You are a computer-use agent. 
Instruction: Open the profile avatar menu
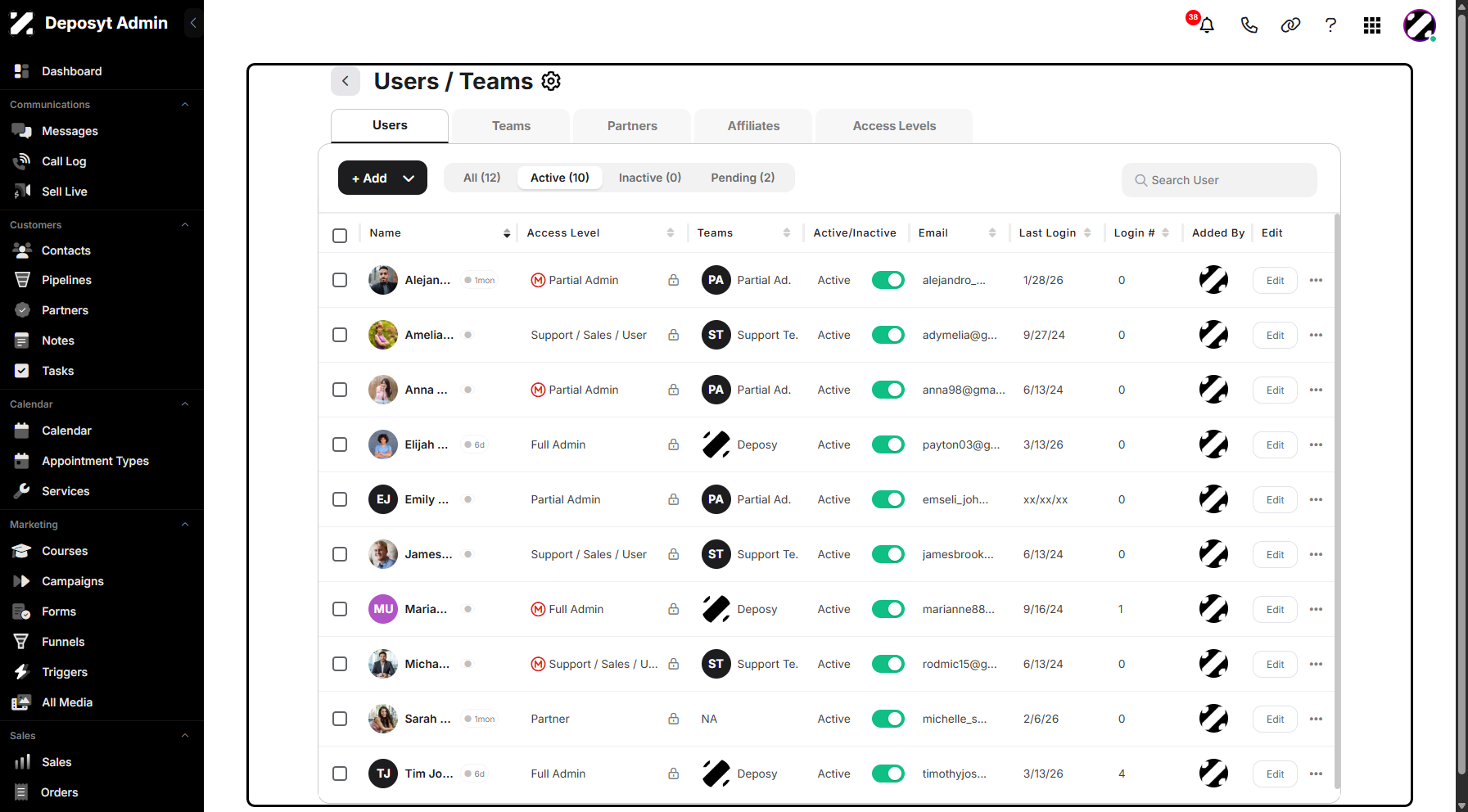[x=1420, y=25]
